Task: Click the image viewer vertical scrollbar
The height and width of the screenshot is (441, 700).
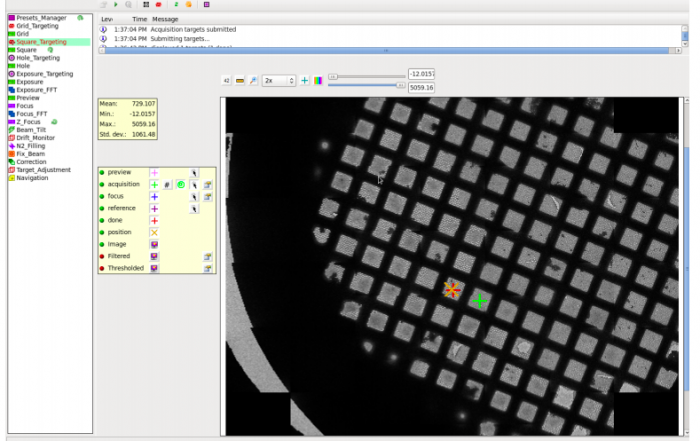Action: pyautogui.click(x=687, y=268)
